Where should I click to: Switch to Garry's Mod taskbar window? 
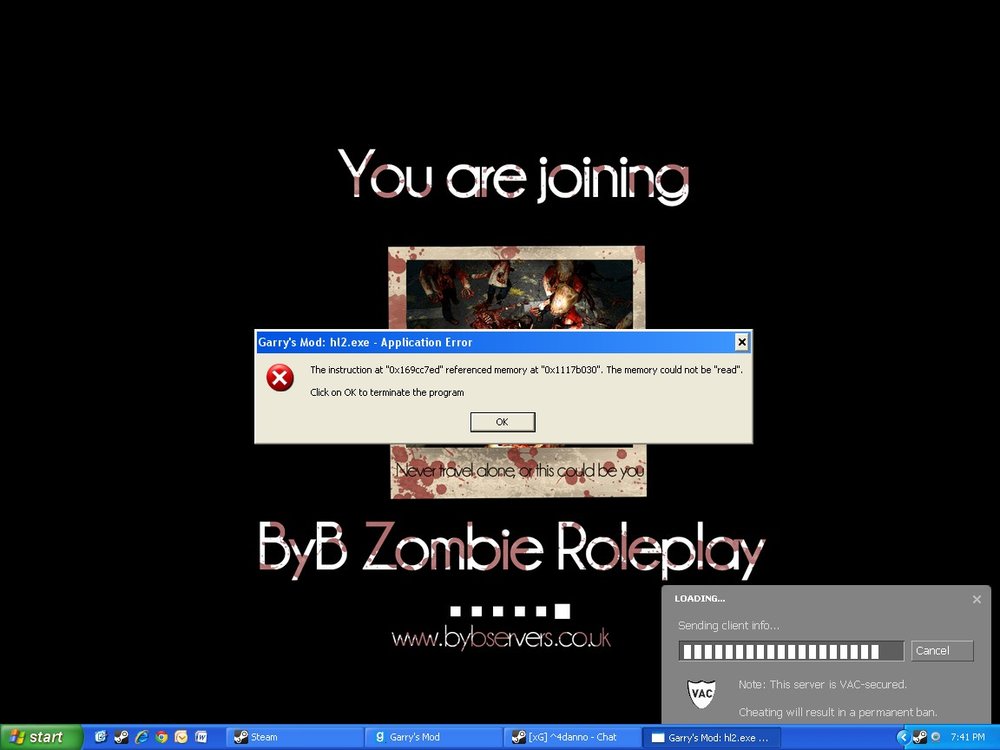tap(434, 737)
